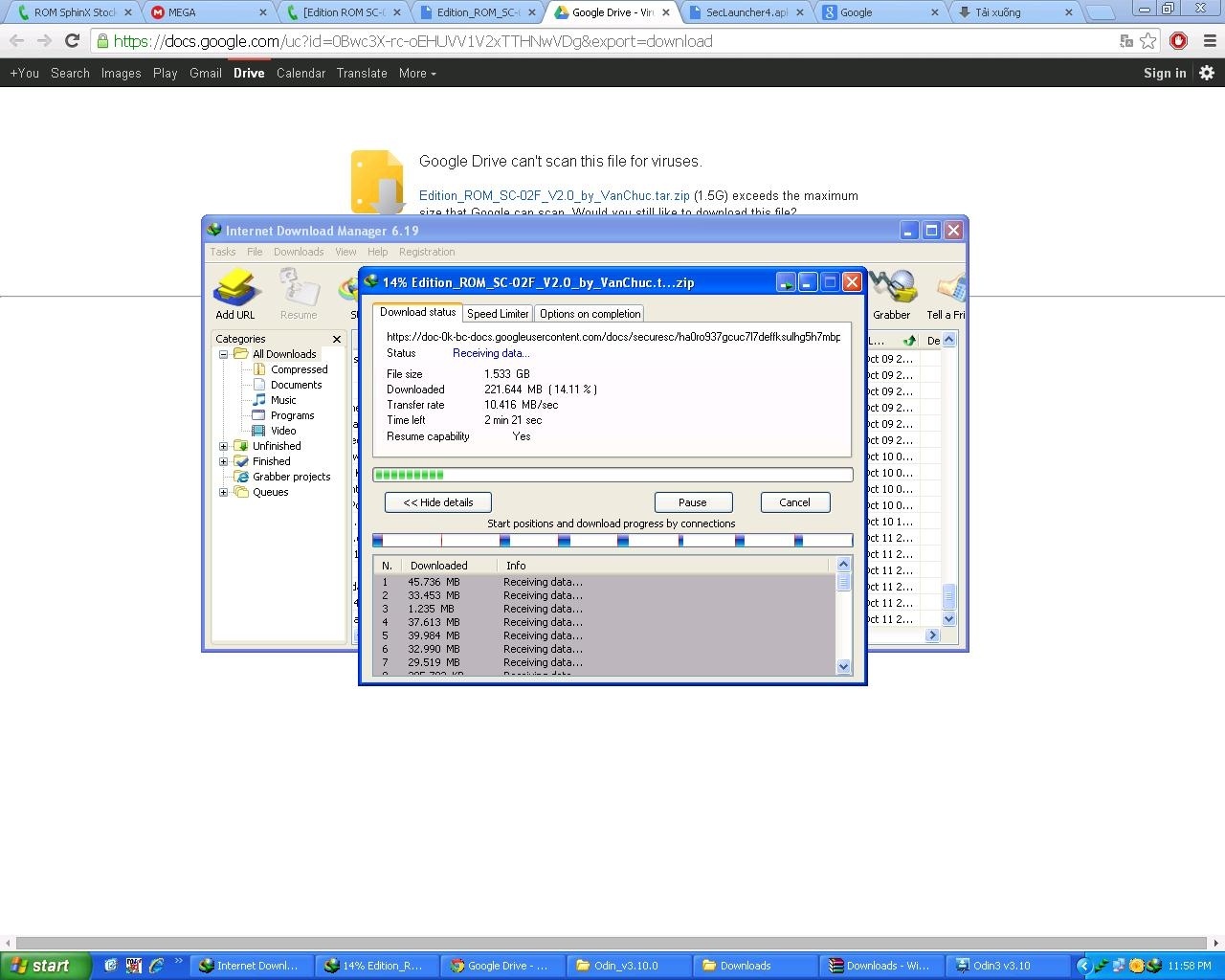This screenshot has width=1225, height=980.
Task: Select the Download status tab
Action: 418,312
